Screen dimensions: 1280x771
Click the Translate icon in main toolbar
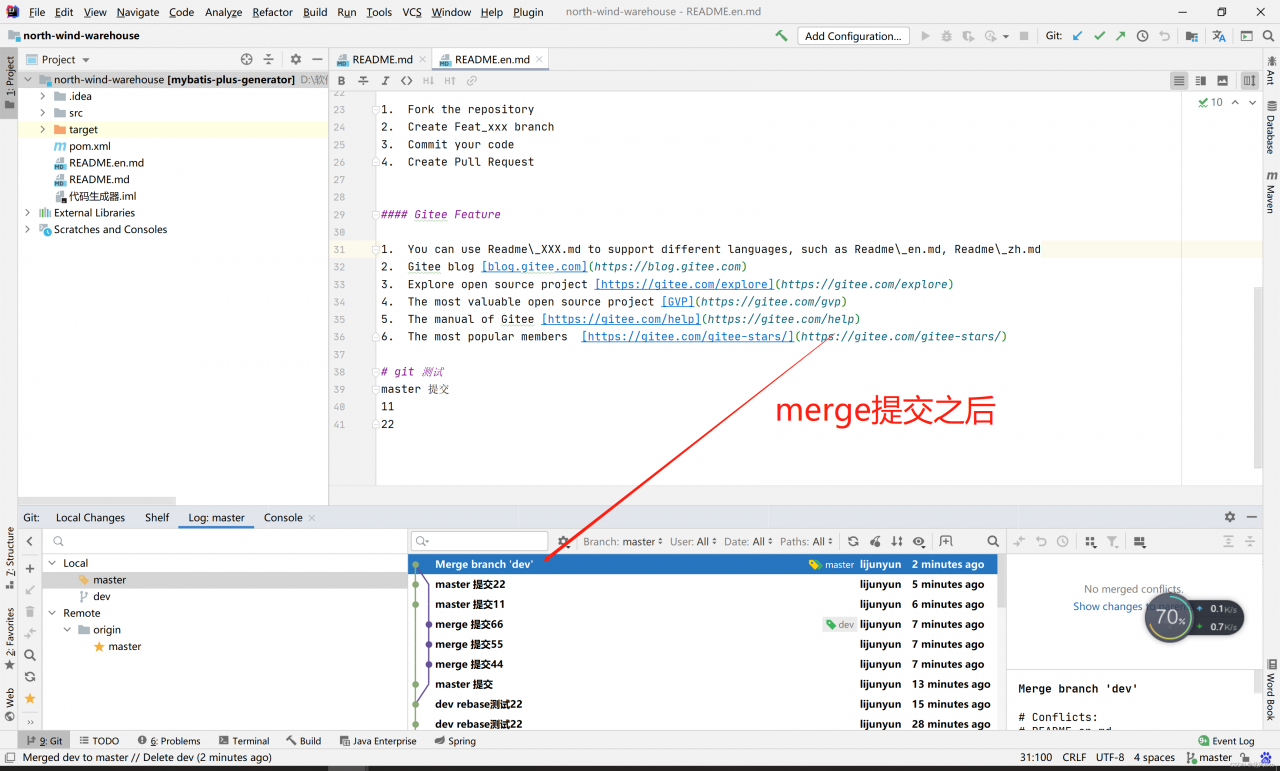(x=1219, y=36)
